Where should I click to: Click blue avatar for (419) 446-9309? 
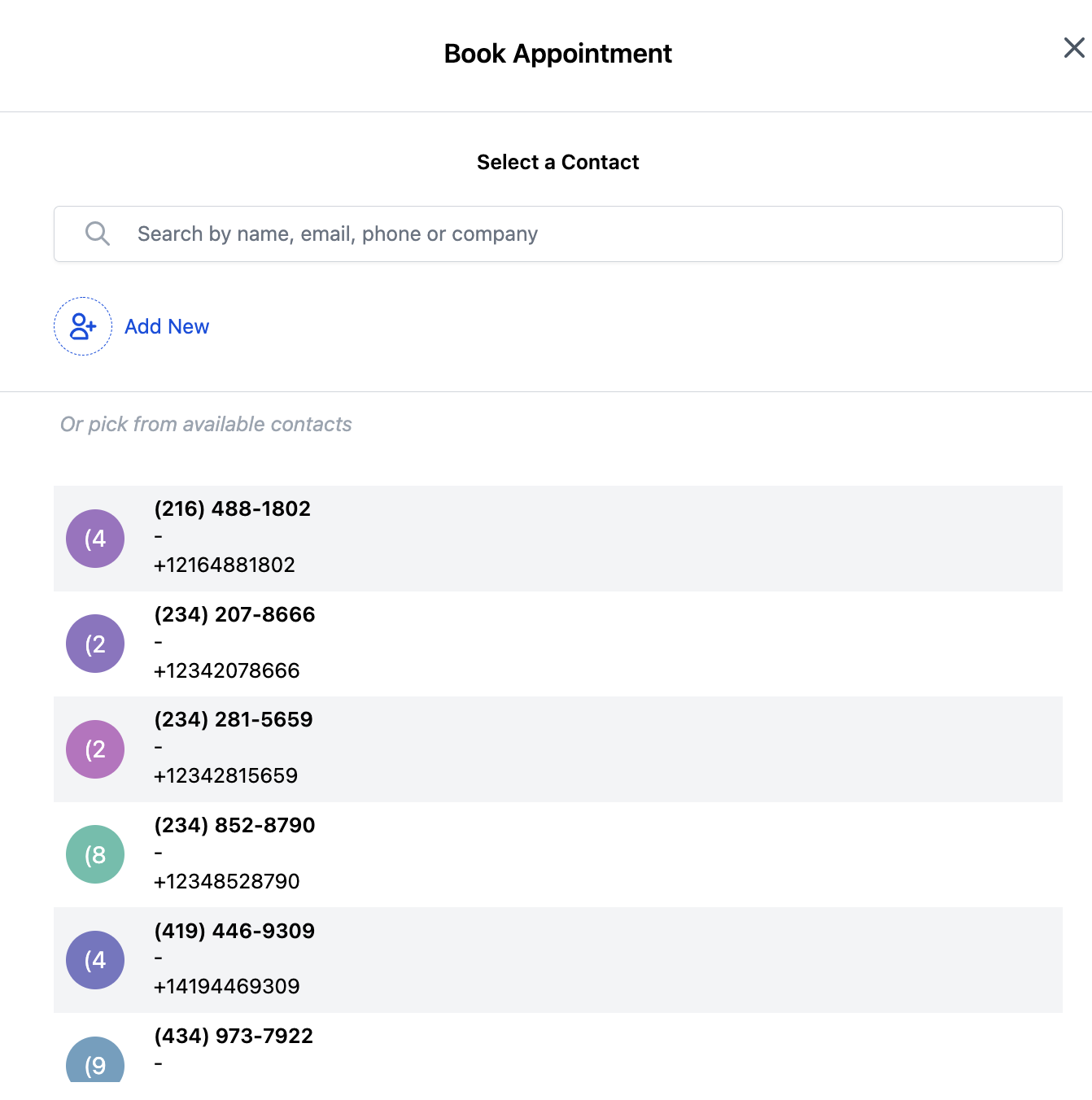click(95, 960)
